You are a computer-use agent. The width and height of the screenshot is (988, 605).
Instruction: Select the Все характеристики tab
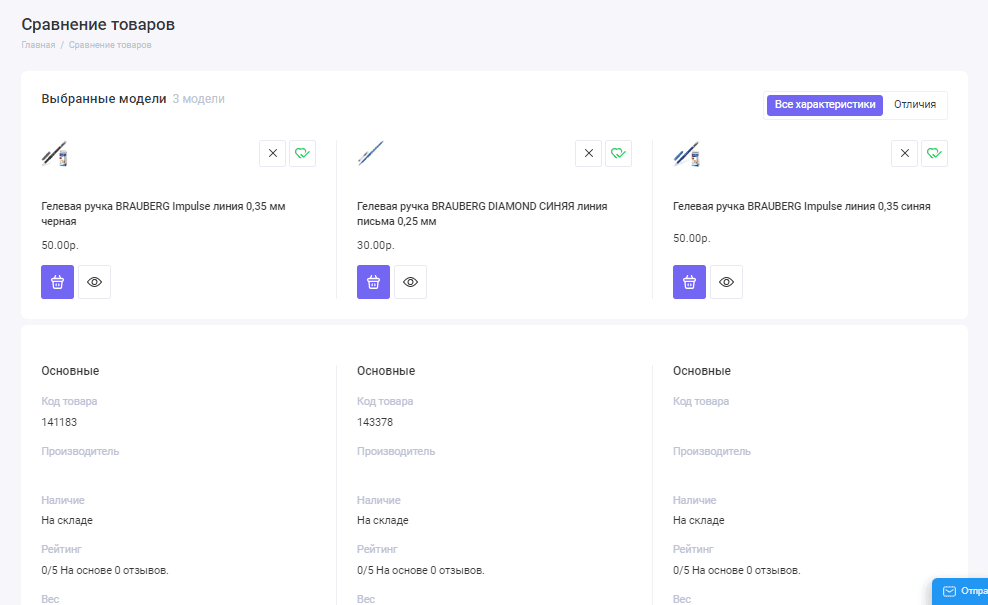[825, 105]
